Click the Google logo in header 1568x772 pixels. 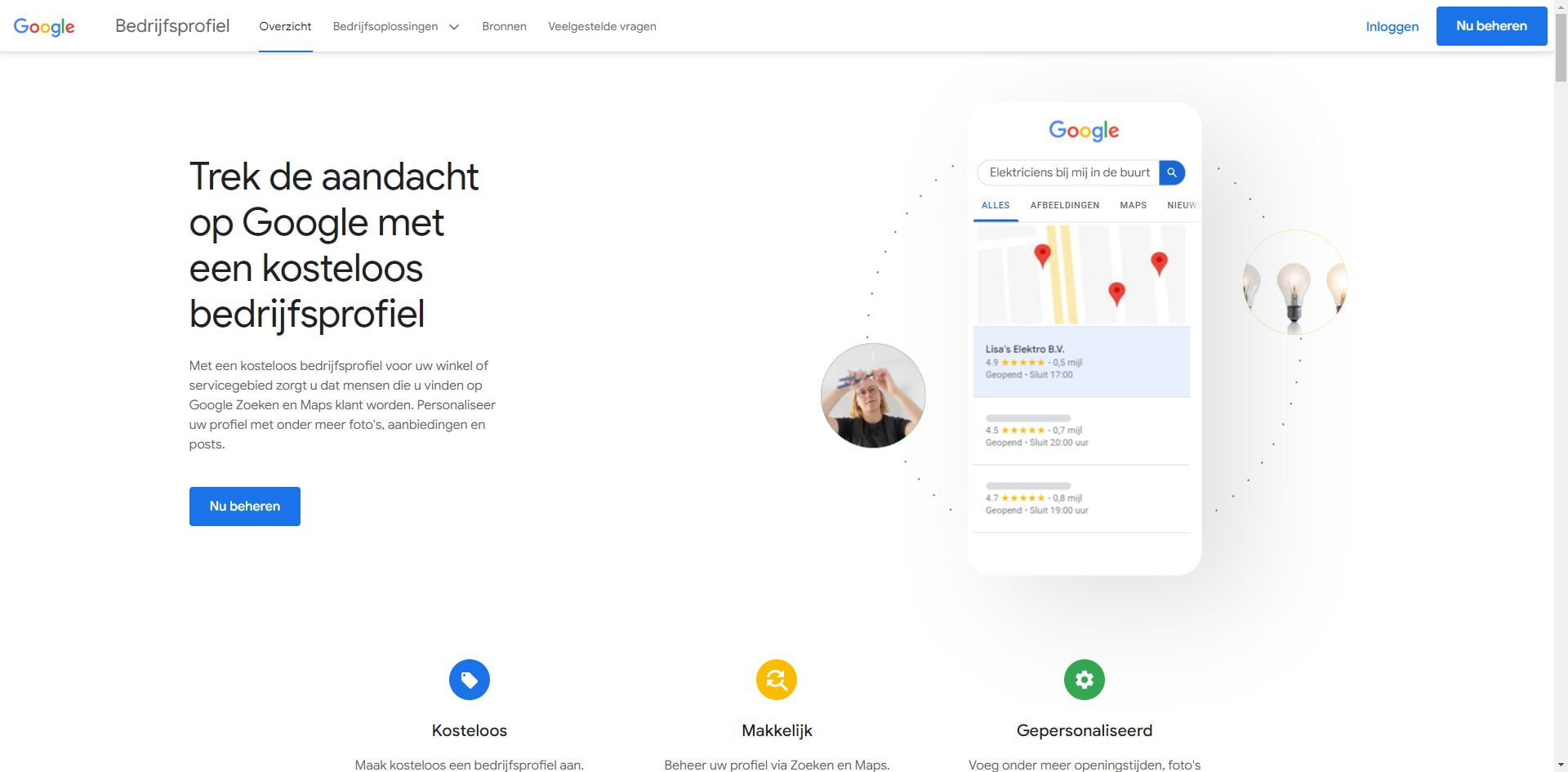tap(44, 26)
